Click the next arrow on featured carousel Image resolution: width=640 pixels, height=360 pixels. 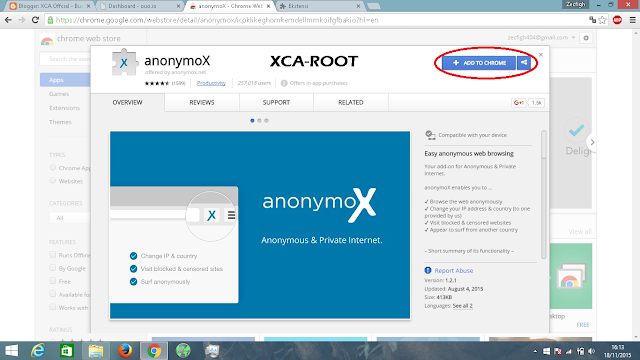coord(592,142)
